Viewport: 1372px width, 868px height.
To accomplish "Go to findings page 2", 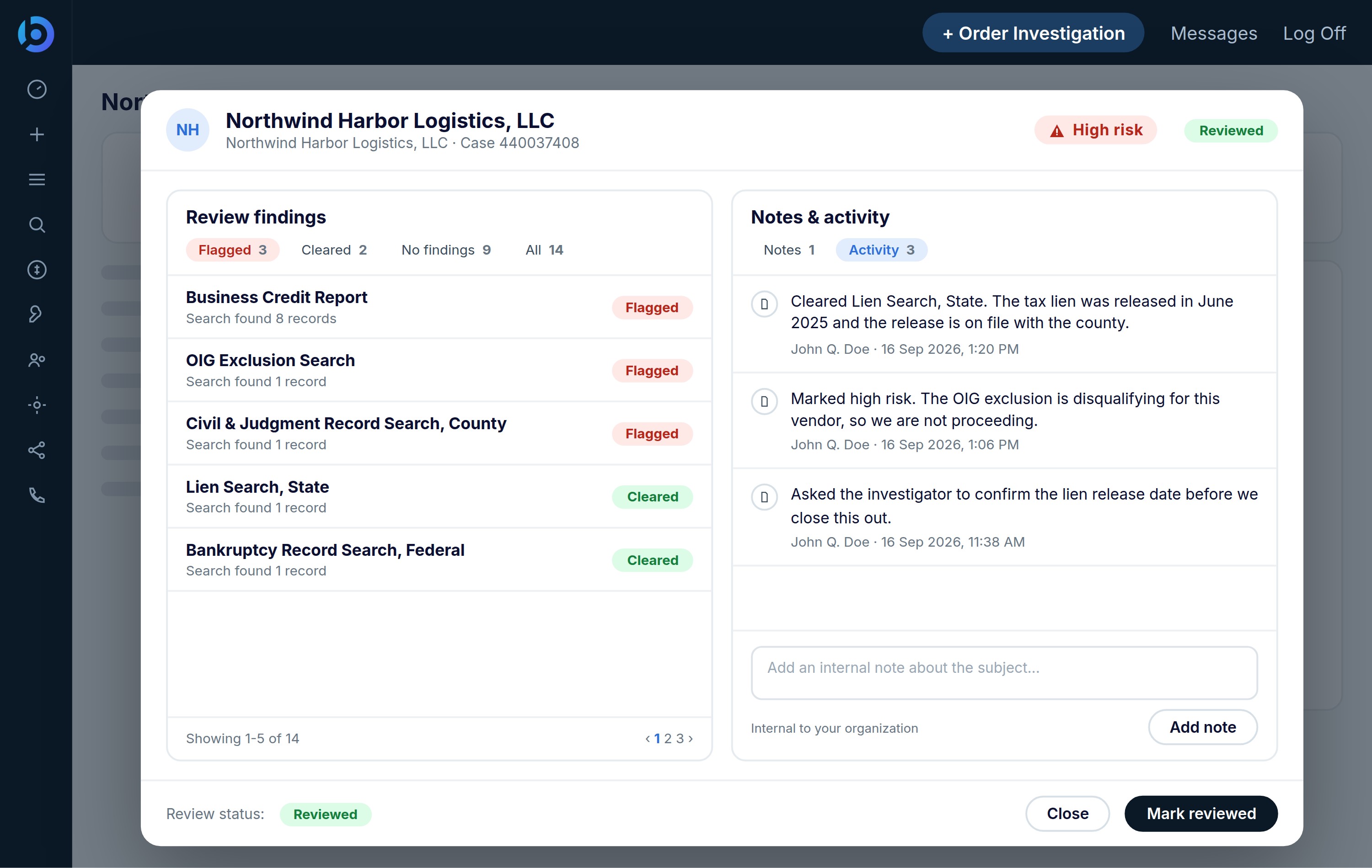I will [x=668, y=739].
